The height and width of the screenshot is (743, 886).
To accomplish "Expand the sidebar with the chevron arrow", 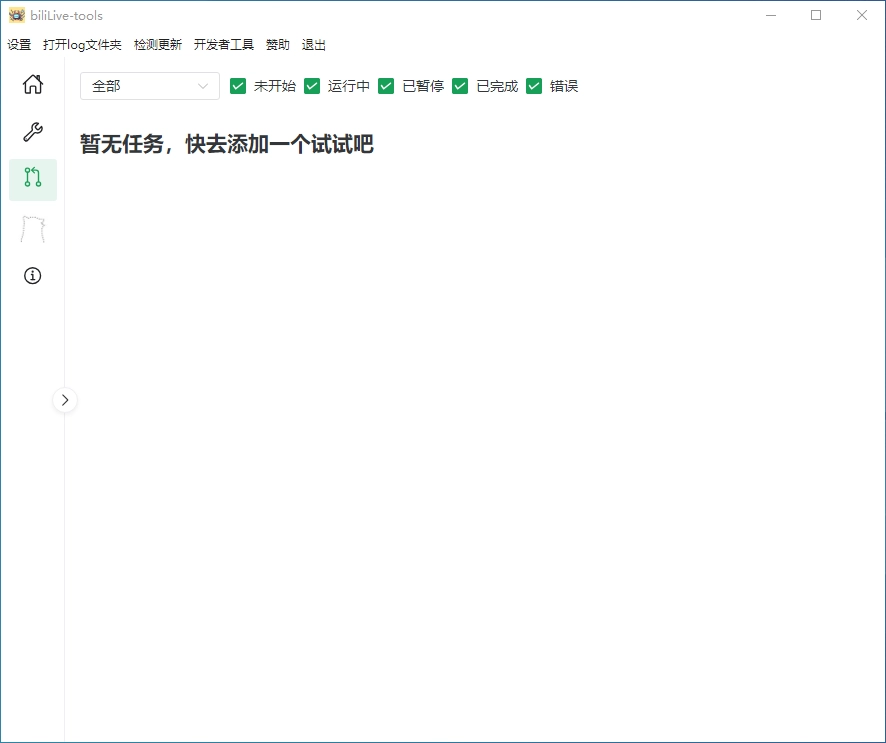I will pyautogui.click(x=65, y=400).
